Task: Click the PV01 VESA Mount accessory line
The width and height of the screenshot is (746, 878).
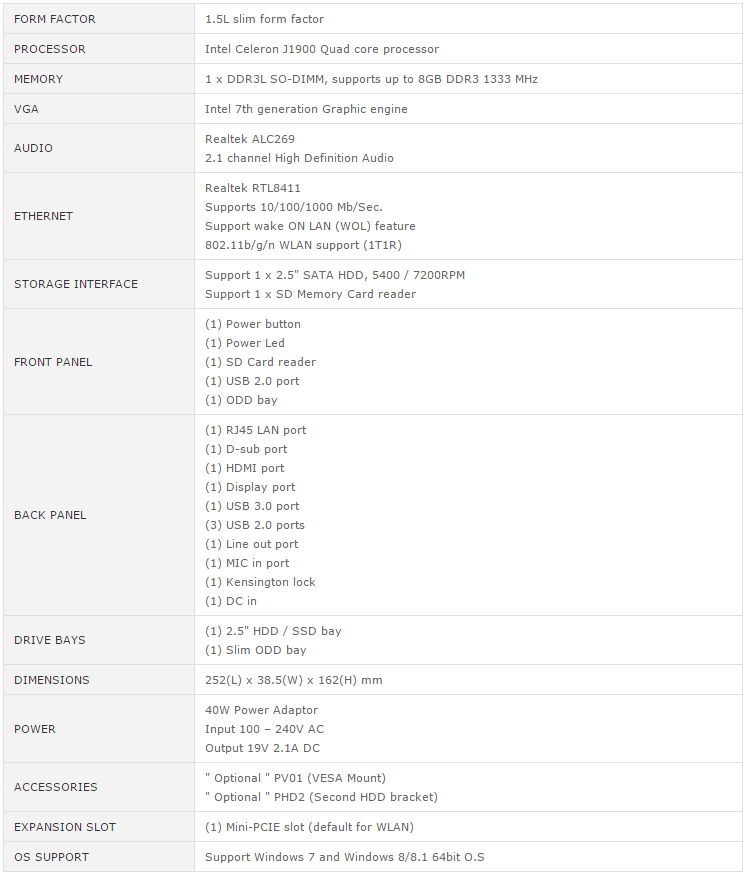Action: tap(295, 778)
